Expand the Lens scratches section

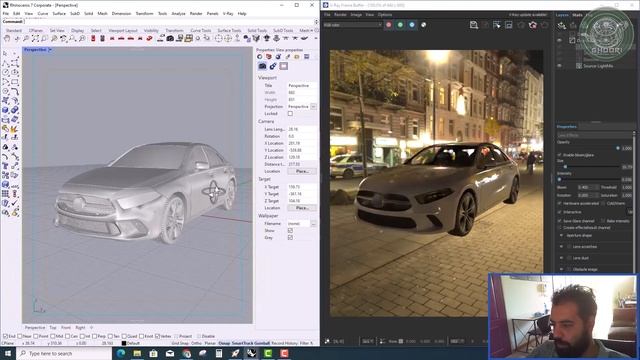coord(561,247)
